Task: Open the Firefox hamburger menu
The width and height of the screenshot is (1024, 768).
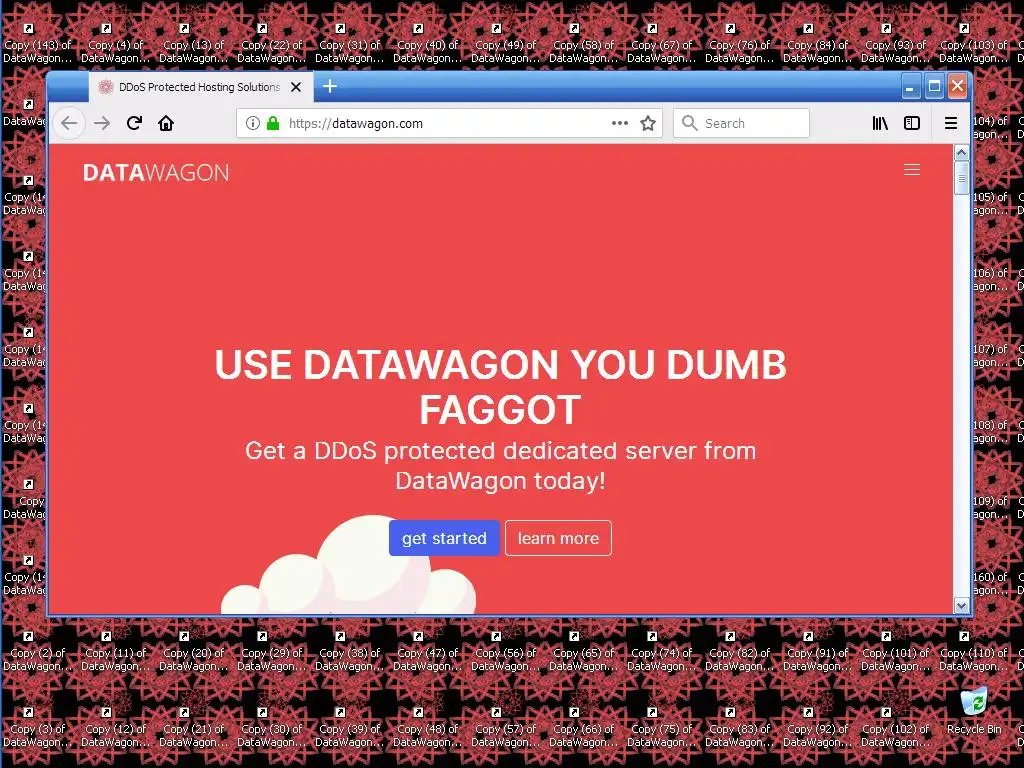Action: coord(951,123)
